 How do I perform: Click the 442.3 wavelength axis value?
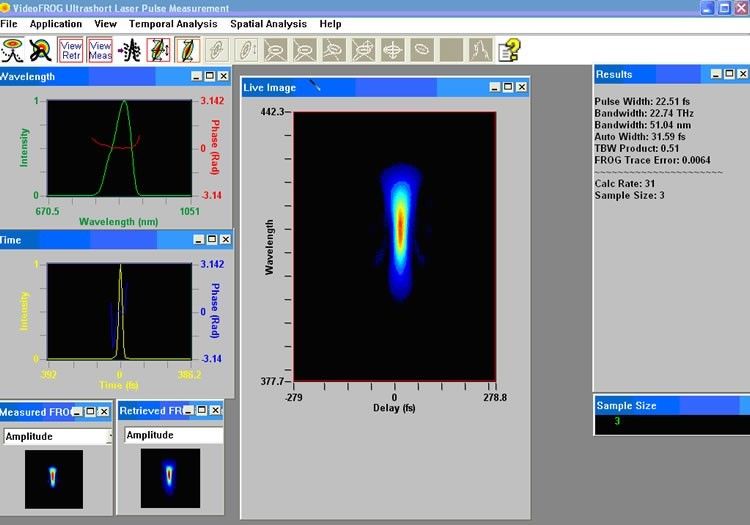[272, 112]
